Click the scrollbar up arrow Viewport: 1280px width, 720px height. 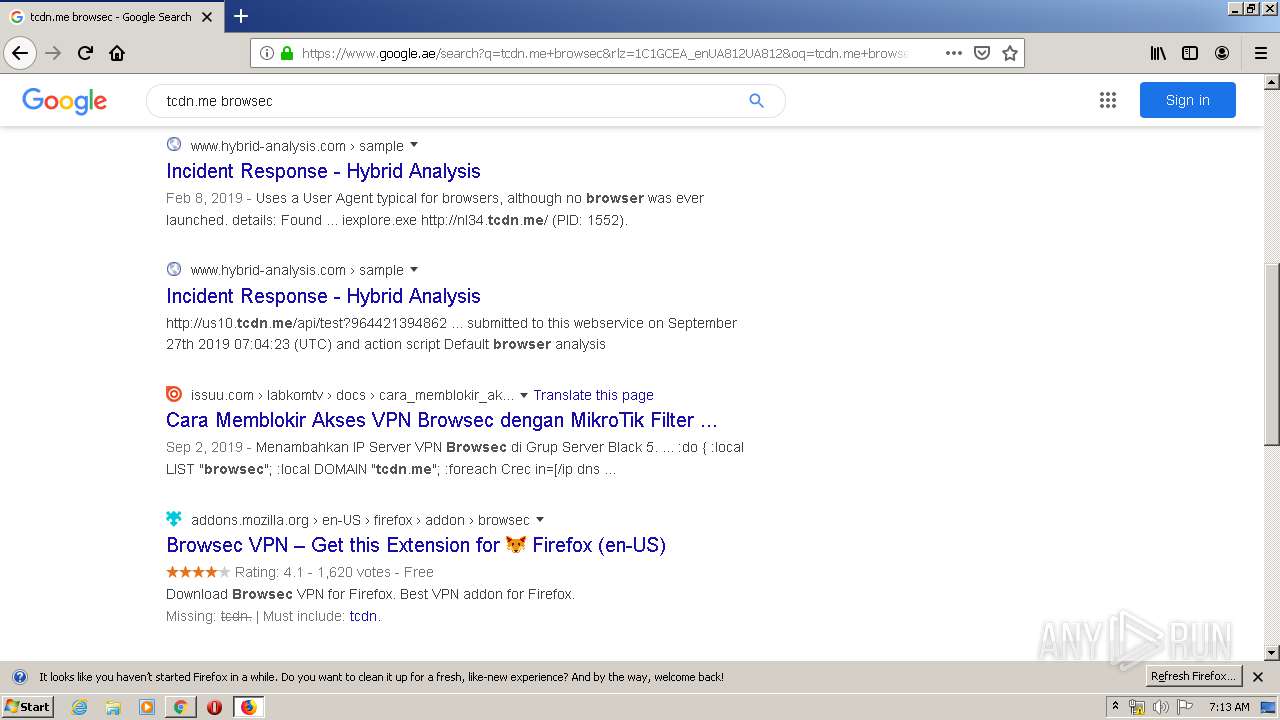[1272, 81]
